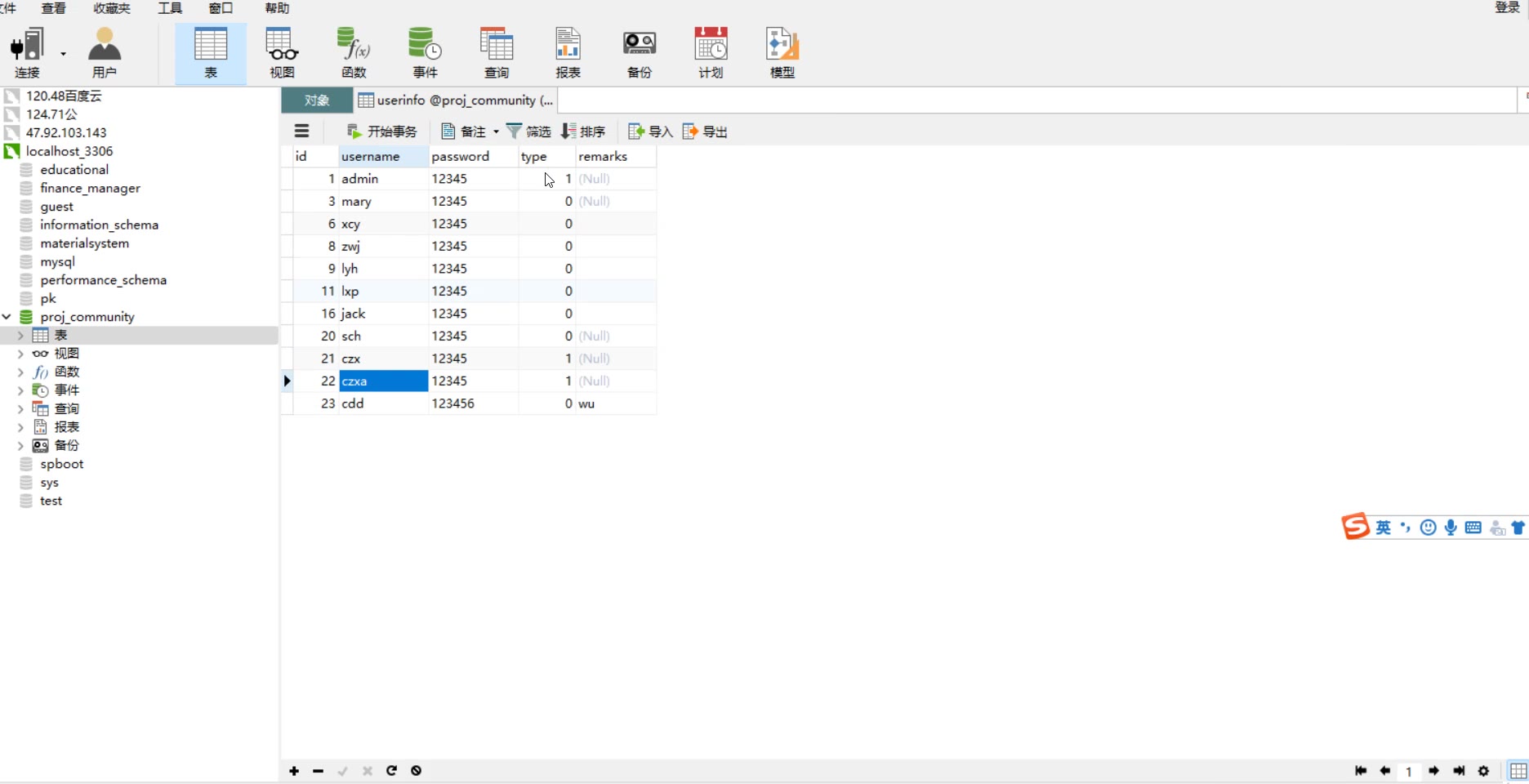Click the 备注 (Memo) button
This screenshot has width=1529, height=784.
[464, 131]
